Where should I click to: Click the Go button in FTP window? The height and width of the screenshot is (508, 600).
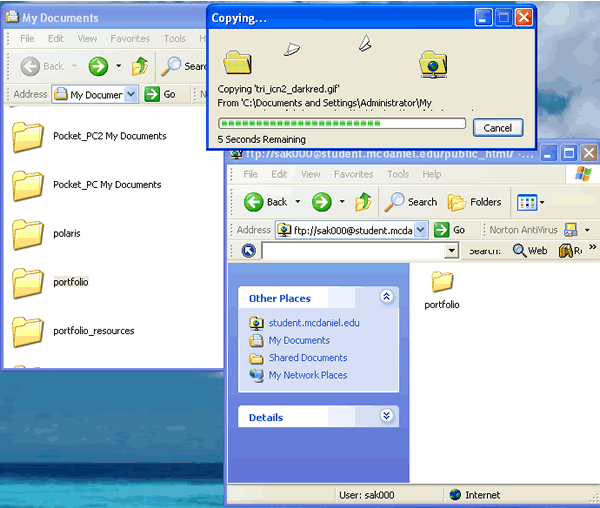coord(451,230)
